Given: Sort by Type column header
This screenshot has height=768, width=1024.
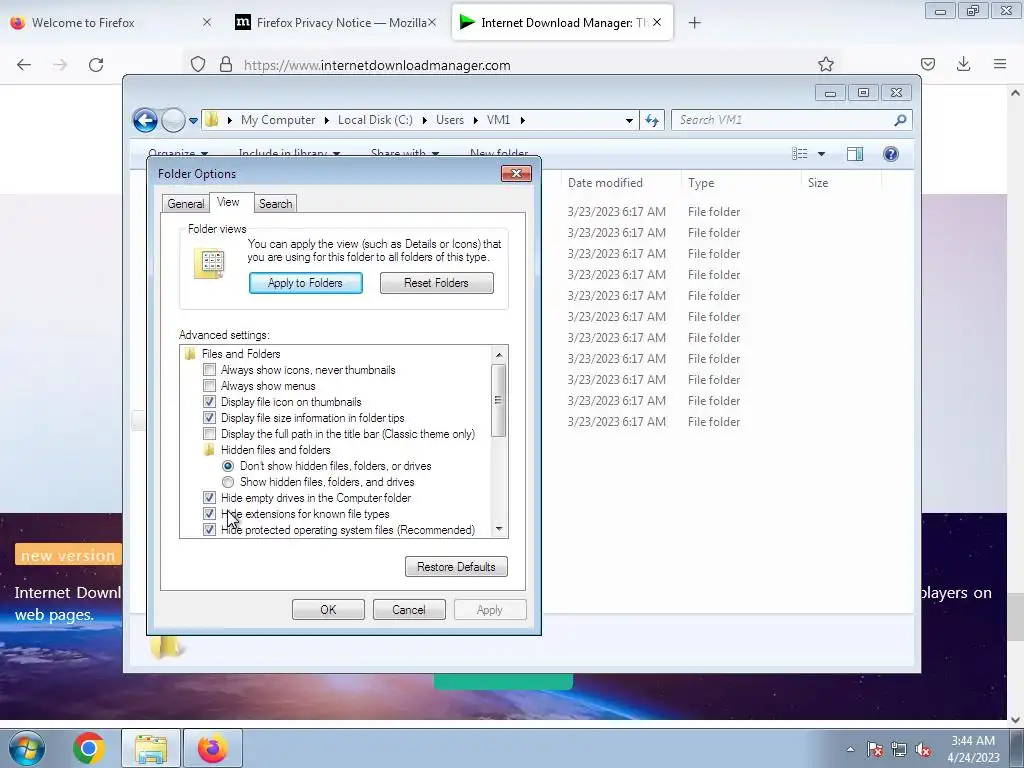Looking at the screenshot, I should pyautogui.click(x=701, y=183).
